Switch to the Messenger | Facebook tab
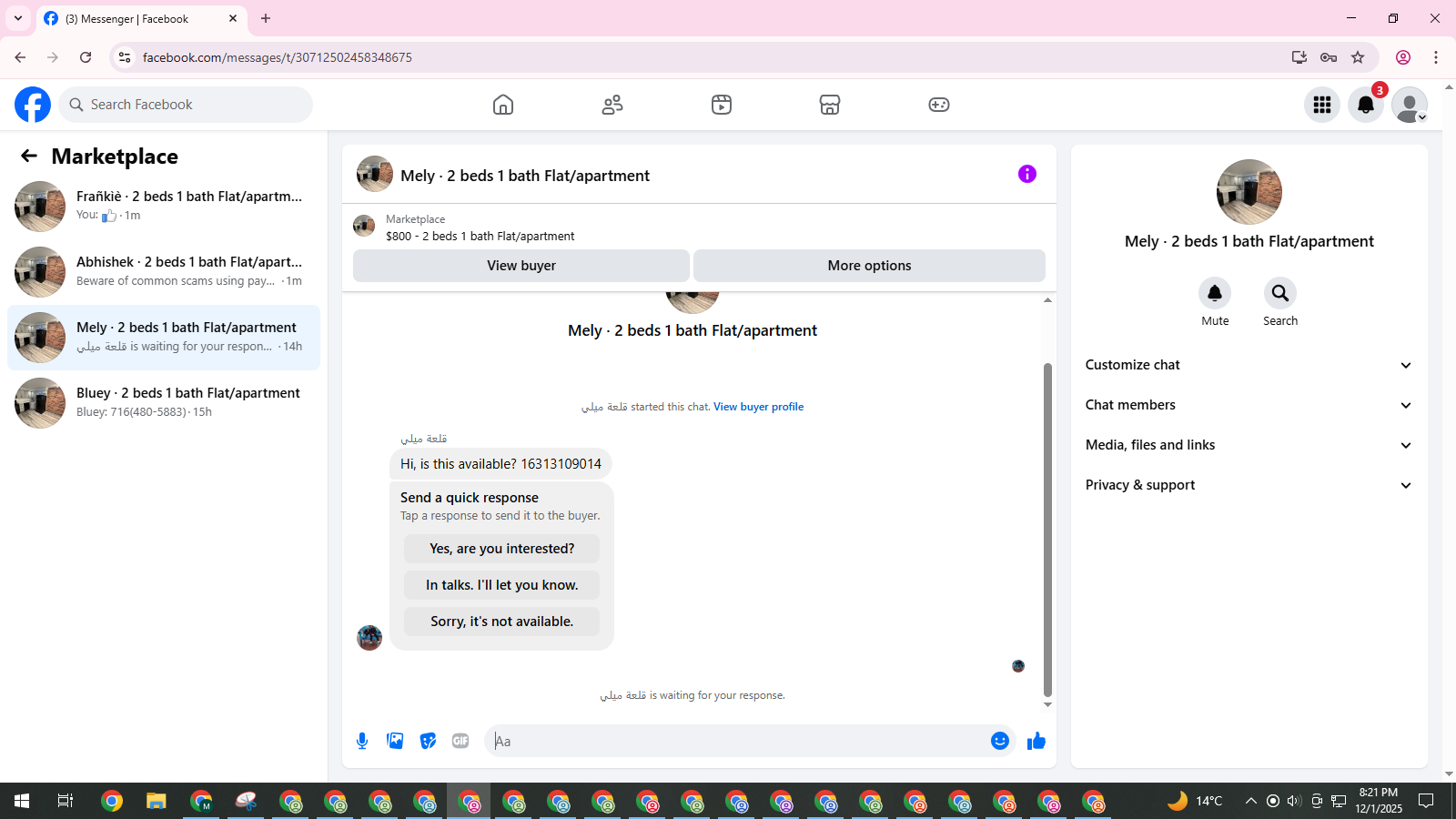Viewport: 1456px width, 819px height. pos(141,18)
